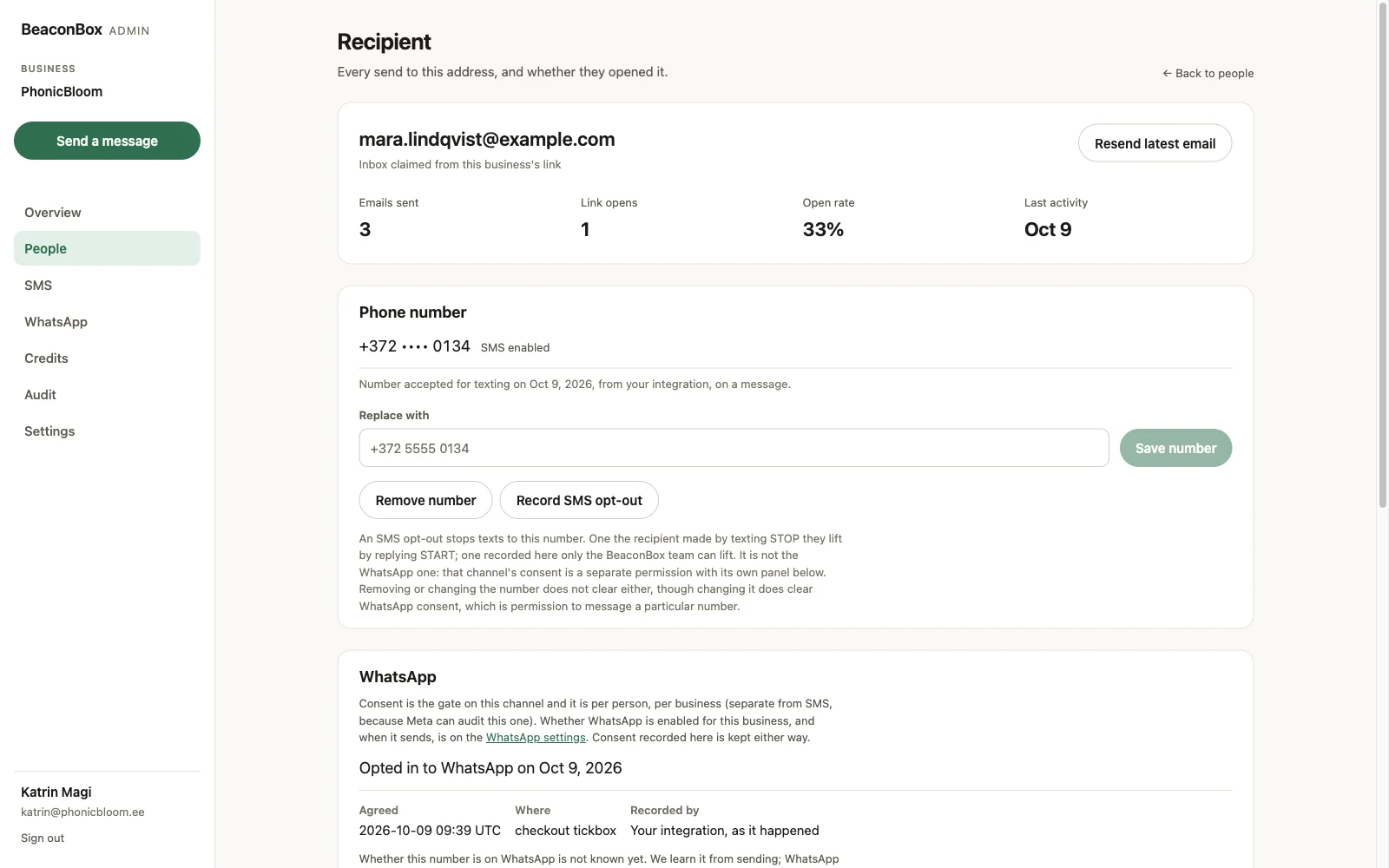Go to the SMS section
This screenshot has width=1389, height=868.
(107, 286)
